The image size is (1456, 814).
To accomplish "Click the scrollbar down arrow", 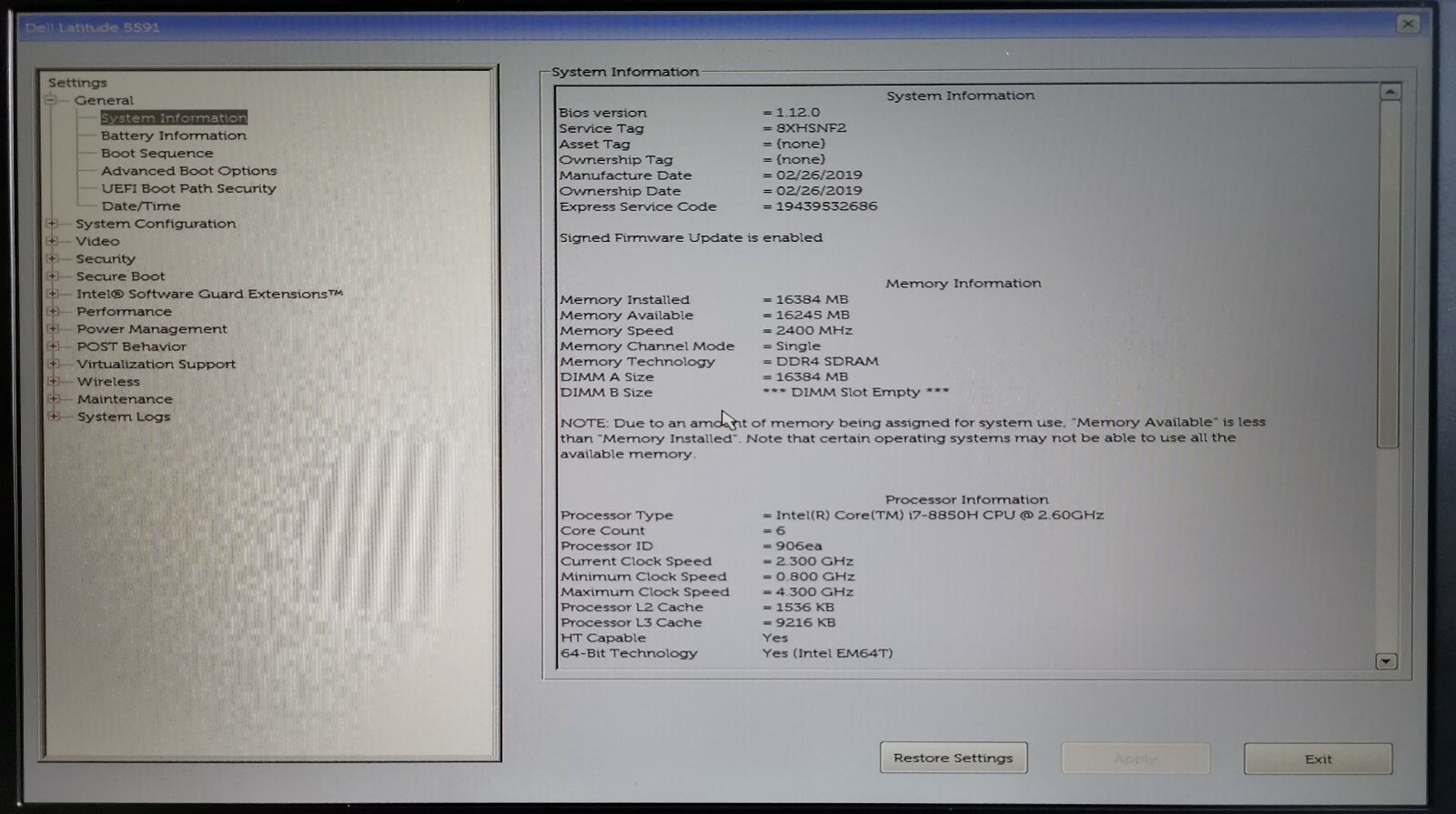I will tap(1386, 661).
